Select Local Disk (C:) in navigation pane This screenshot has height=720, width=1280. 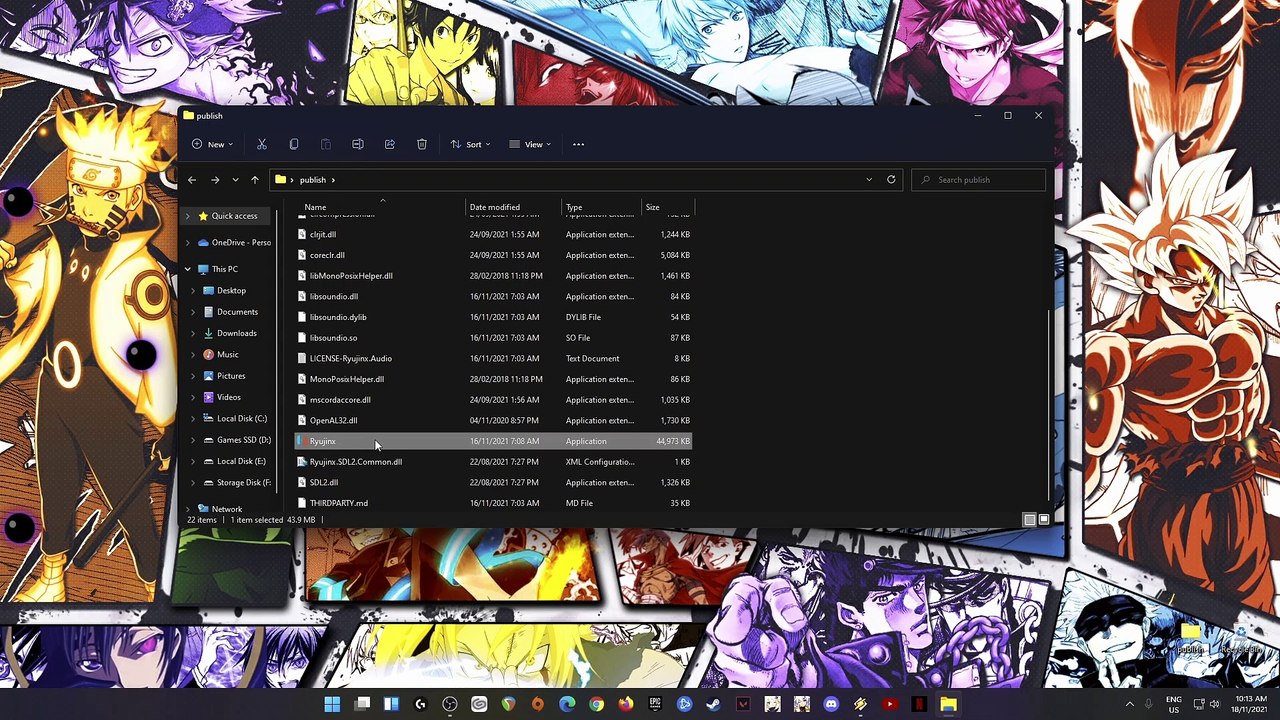[241, 419]
